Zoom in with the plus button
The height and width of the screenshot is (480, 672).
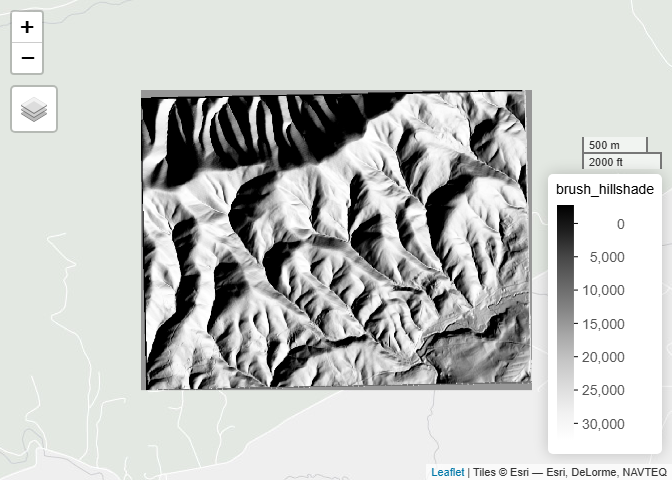(x=27, y=27)
